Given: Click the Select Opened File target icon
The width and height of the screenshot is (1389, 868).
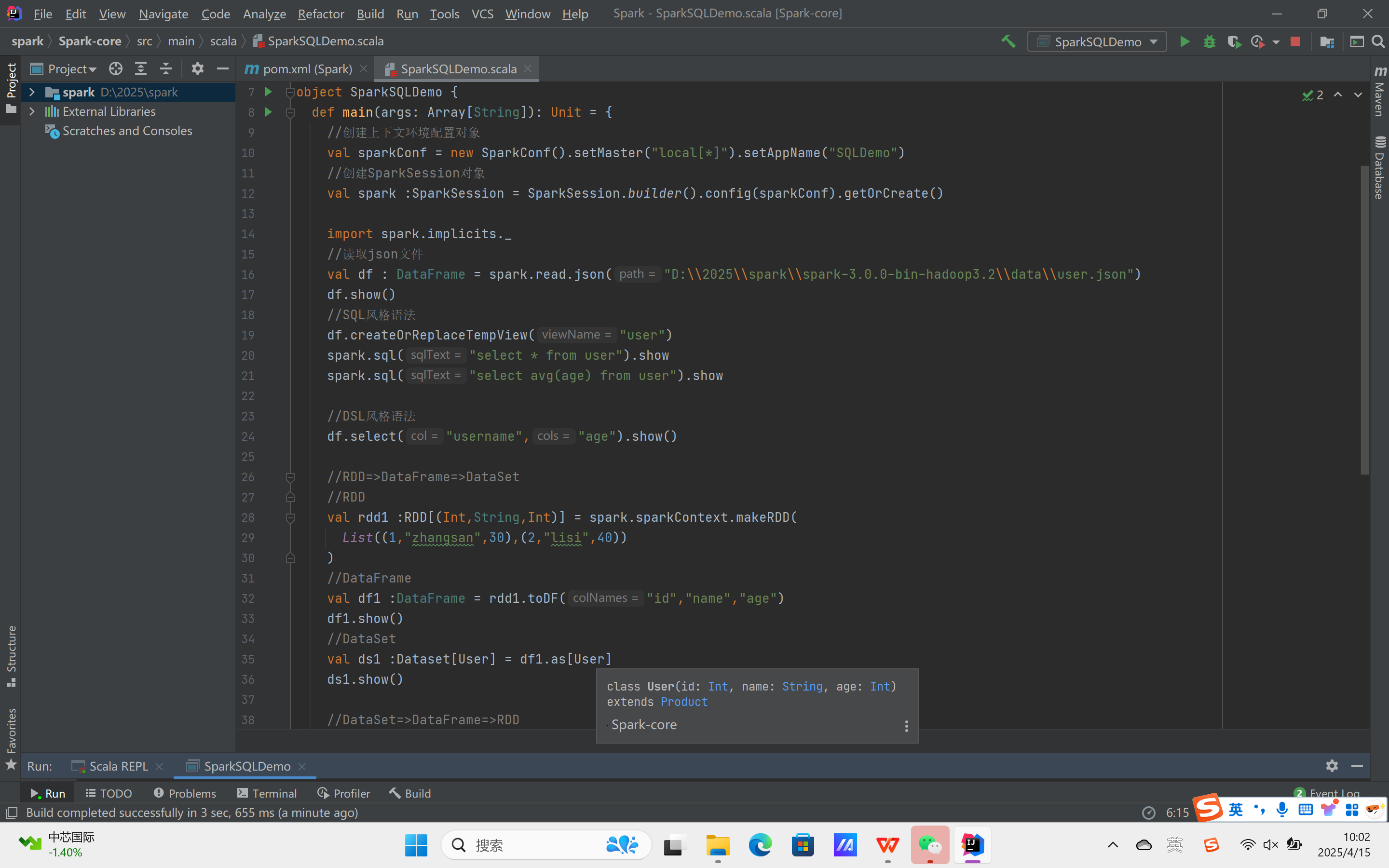Looking at the screenshot, I should 115,69.
